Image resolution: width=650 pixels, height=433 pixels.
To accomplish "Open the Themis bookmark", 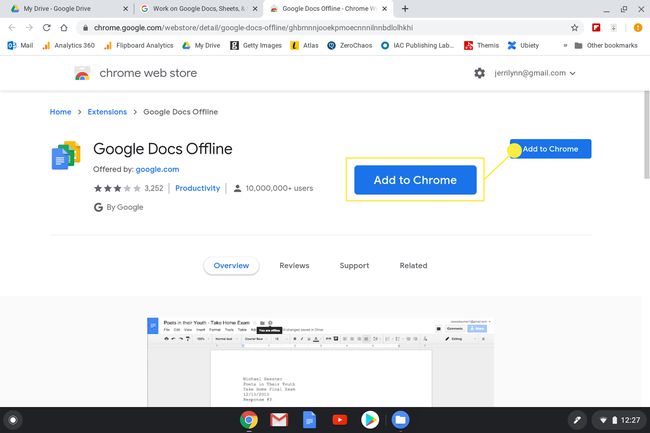I will 481,46.
